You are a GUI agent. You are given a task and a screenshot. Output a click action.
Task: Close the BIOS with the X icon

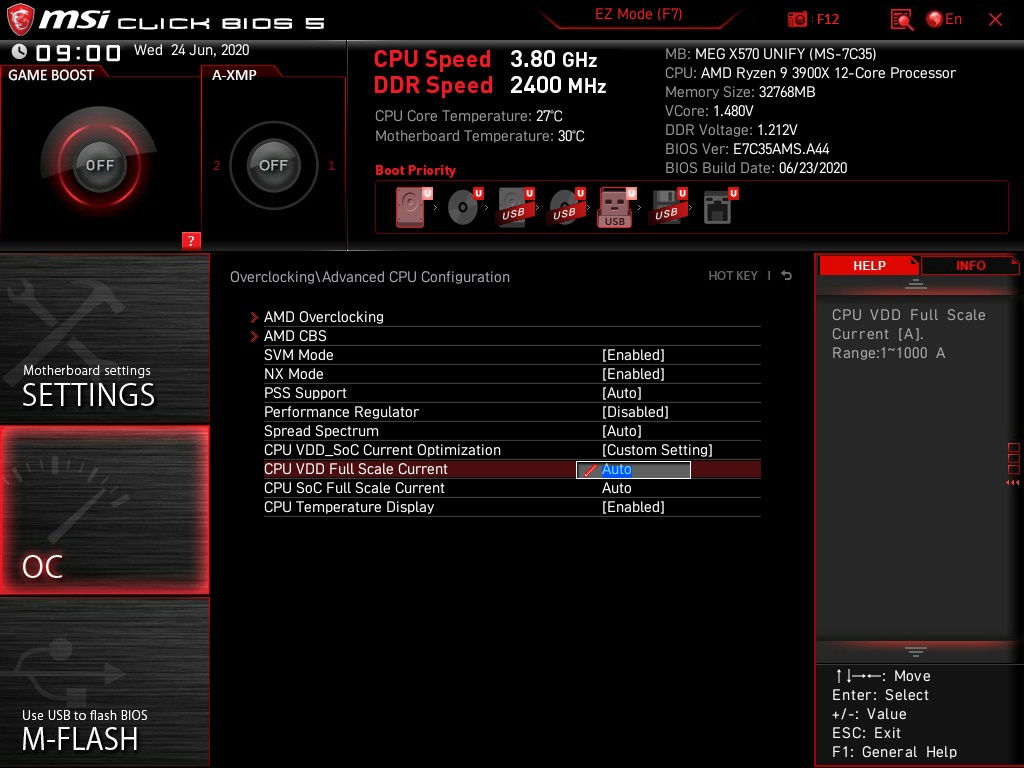(995, 20)
